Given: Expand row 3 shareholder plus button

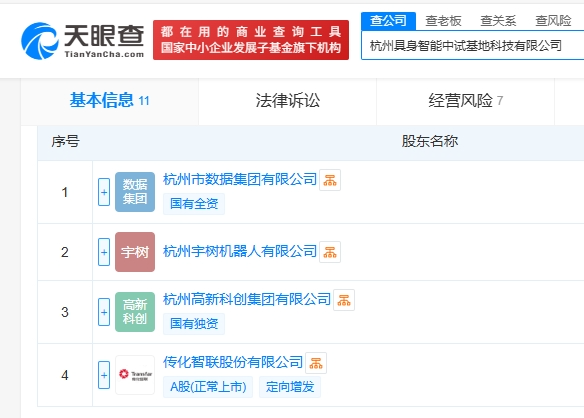Looking at the screenshot, I should point(104,312).
